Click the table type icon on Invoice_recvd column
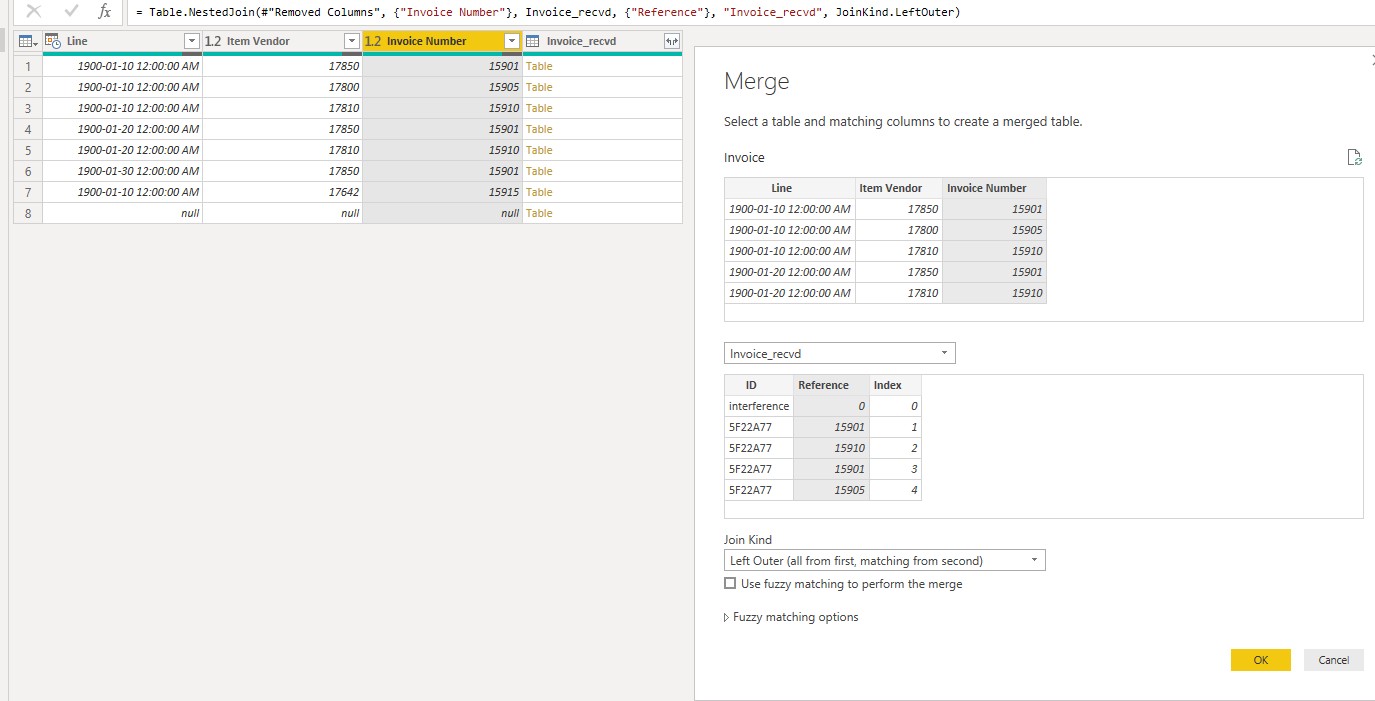This screenshot has width=1375, height=701. point(532,41)
